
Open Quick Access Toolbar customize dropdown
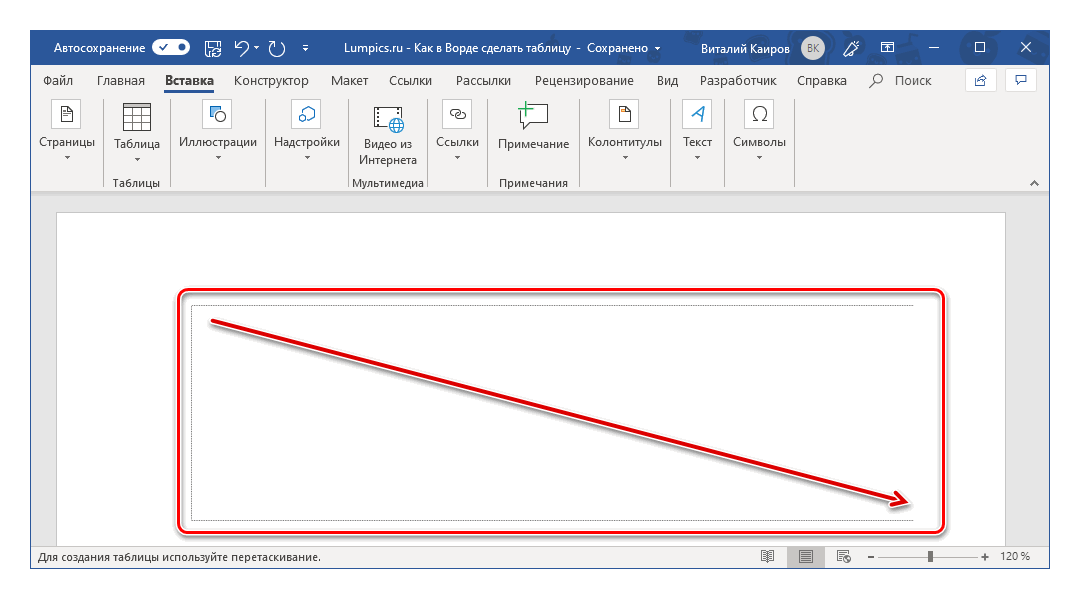[x=305, y=48]
